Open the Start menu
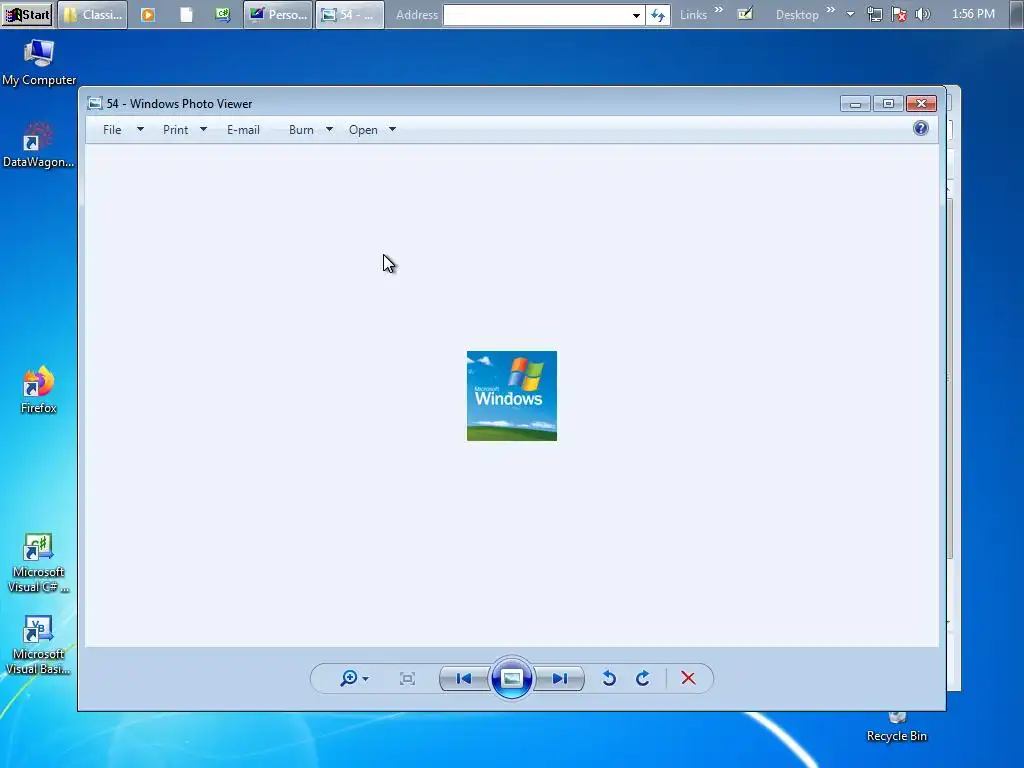Viewport: 1024px width, 768px height. pyautogui.click(x=27, y=14)
